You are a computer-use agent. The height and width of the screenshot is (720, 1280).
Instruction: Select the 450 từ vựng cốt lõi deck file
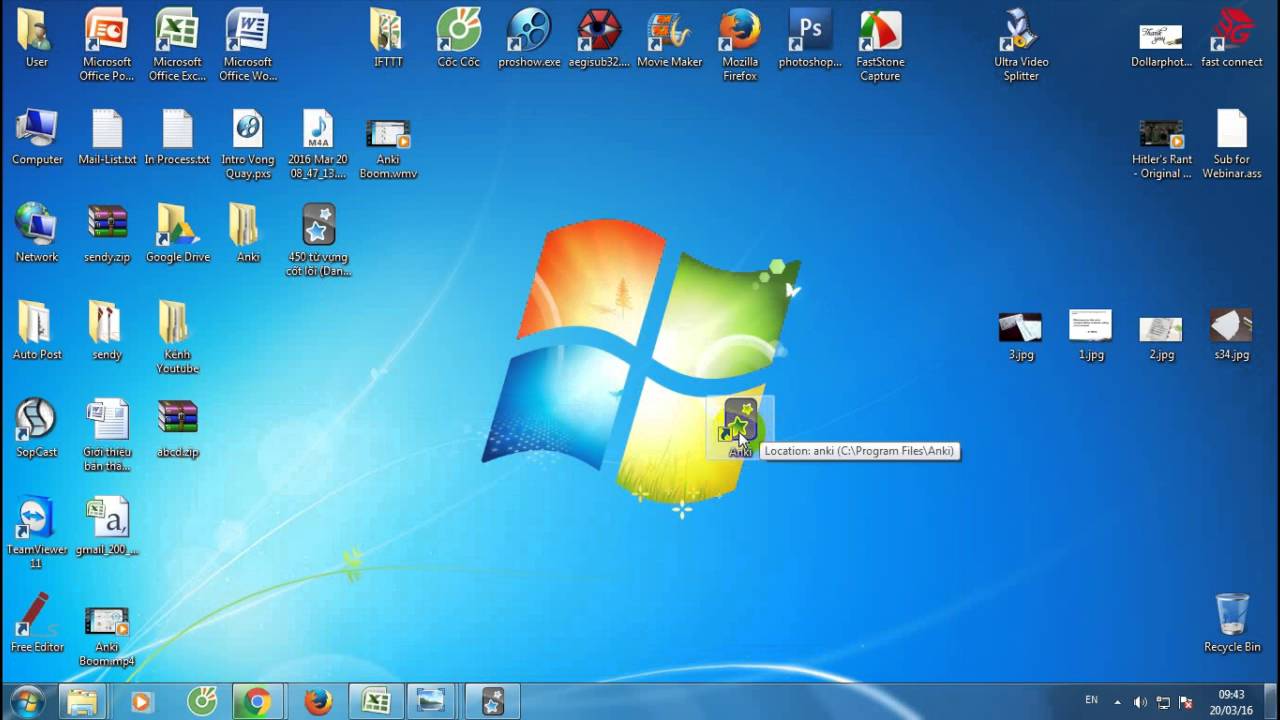318,241
